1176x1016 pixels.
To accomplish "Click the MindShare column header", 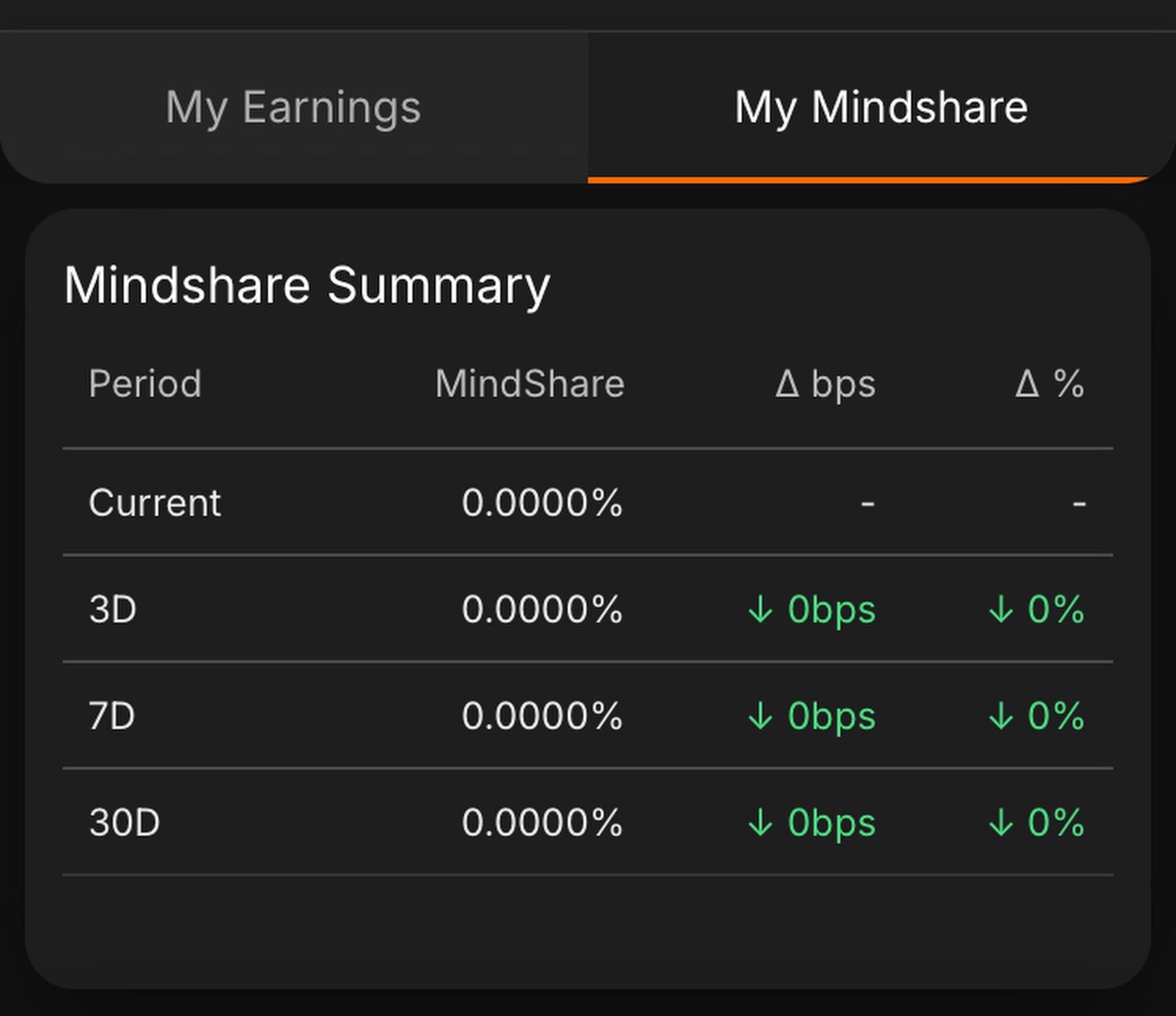I will click(x=530, y=385).
